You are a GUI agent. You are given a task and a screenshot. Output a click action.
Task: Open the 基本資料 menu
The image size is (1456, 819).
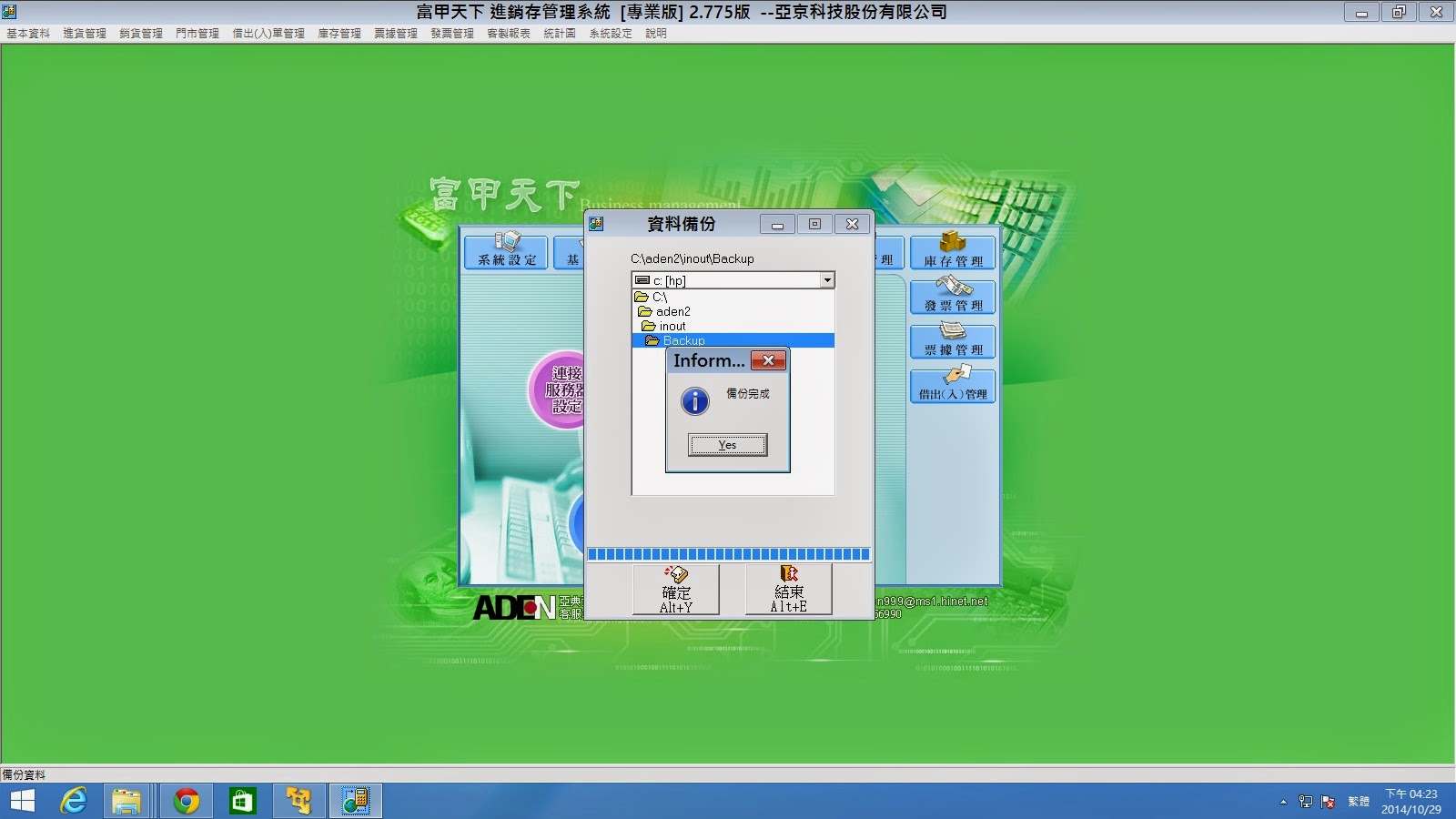click(28, 34)
